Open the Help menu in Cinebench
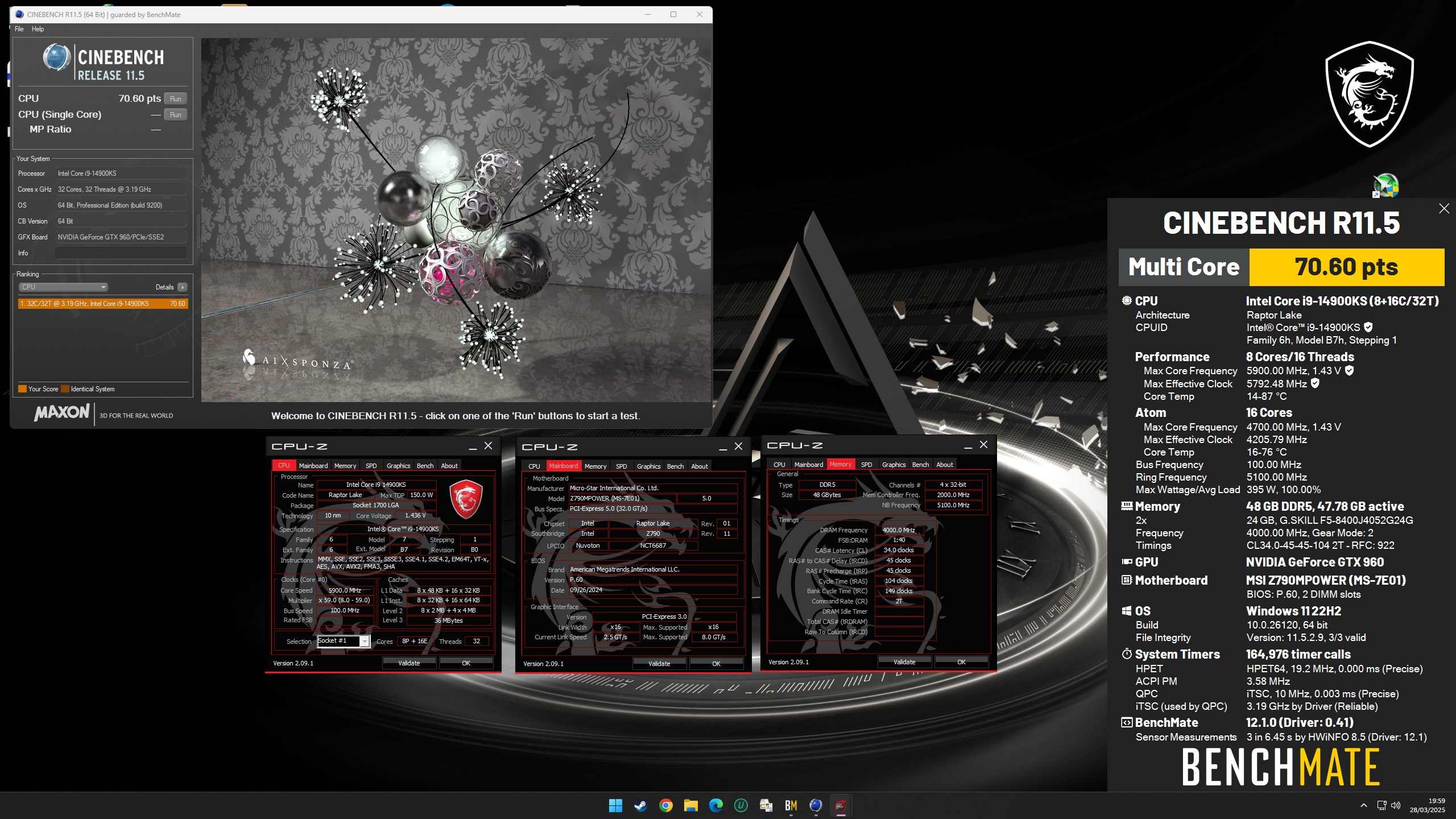This screenshot has width=1456, height=819. tap(38, 29)
